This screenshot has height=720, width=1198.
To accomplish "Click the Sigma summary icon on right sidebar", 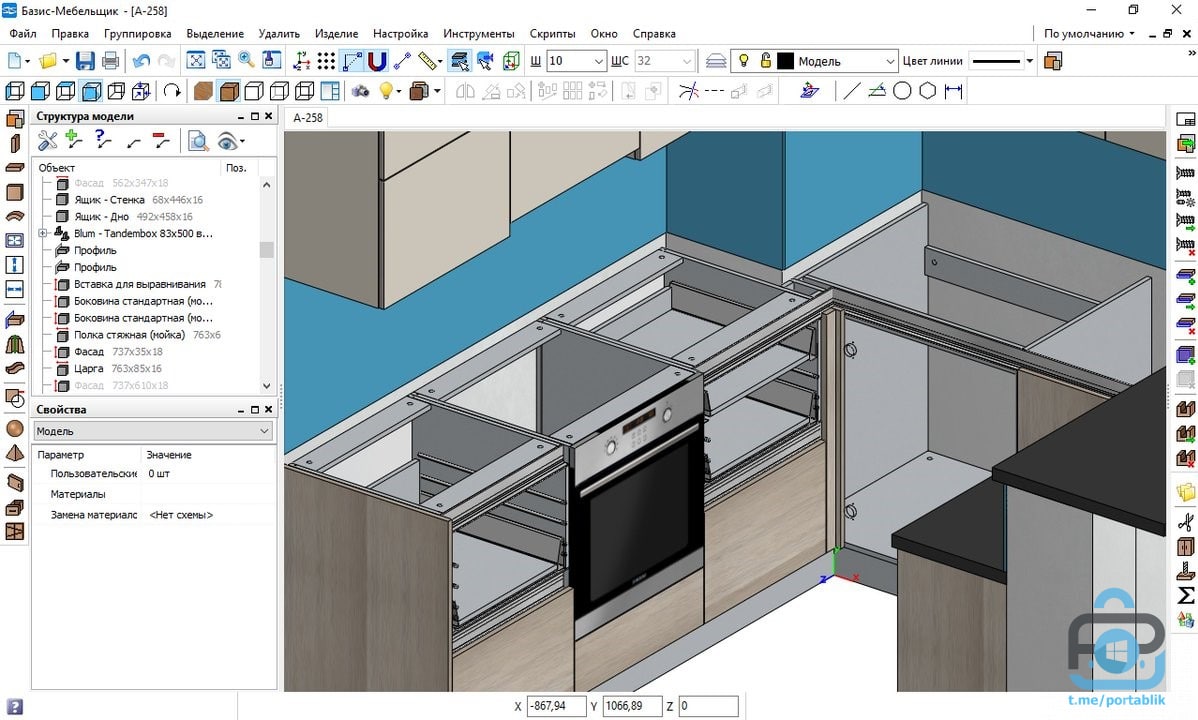I will 1186,596.
